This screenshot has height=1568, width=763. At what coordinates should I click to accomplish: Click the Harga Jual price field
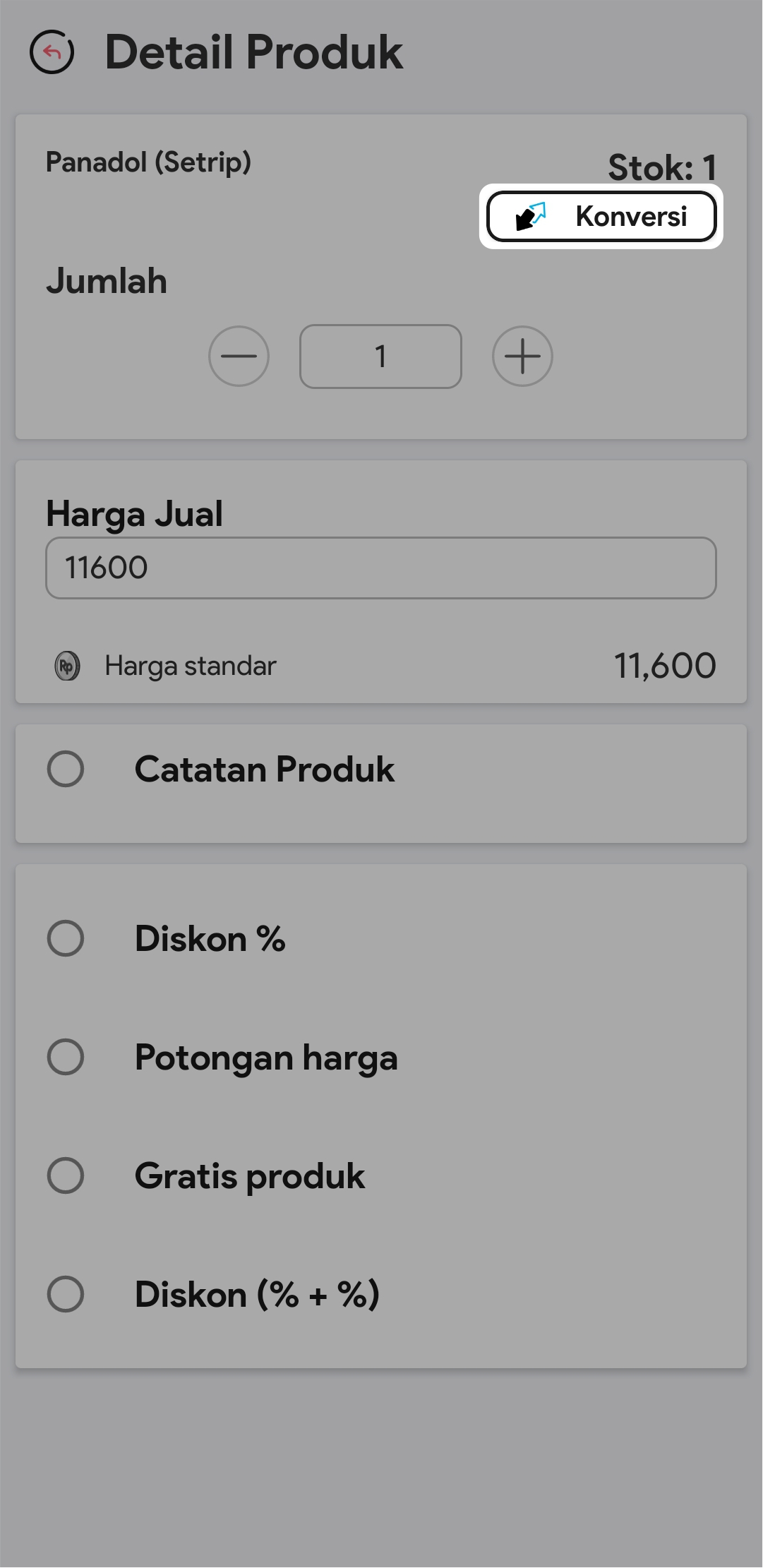pyautogui.click(x=380, y=568)
